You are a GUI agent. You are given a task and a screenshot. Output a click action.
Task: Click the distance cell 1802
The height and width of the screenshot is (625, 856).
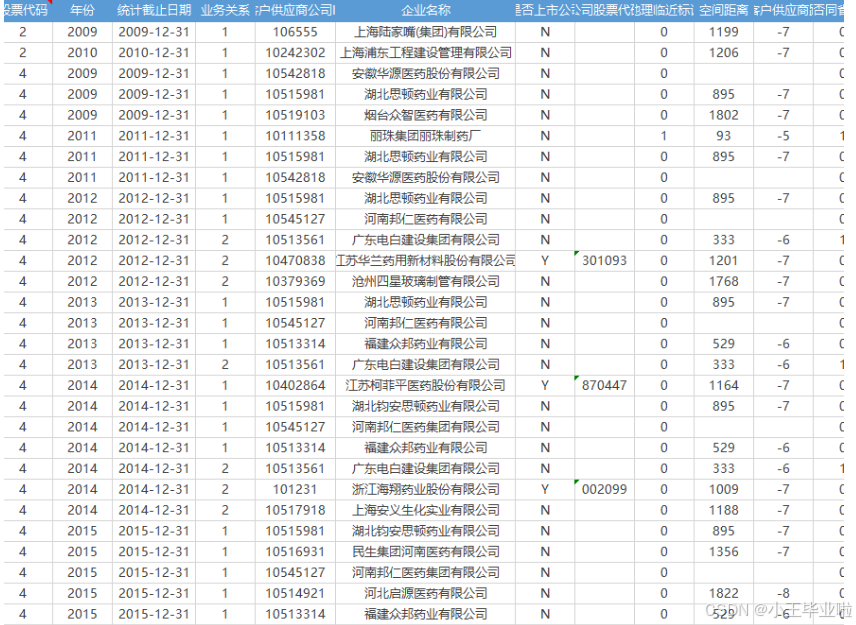point(723,115)
